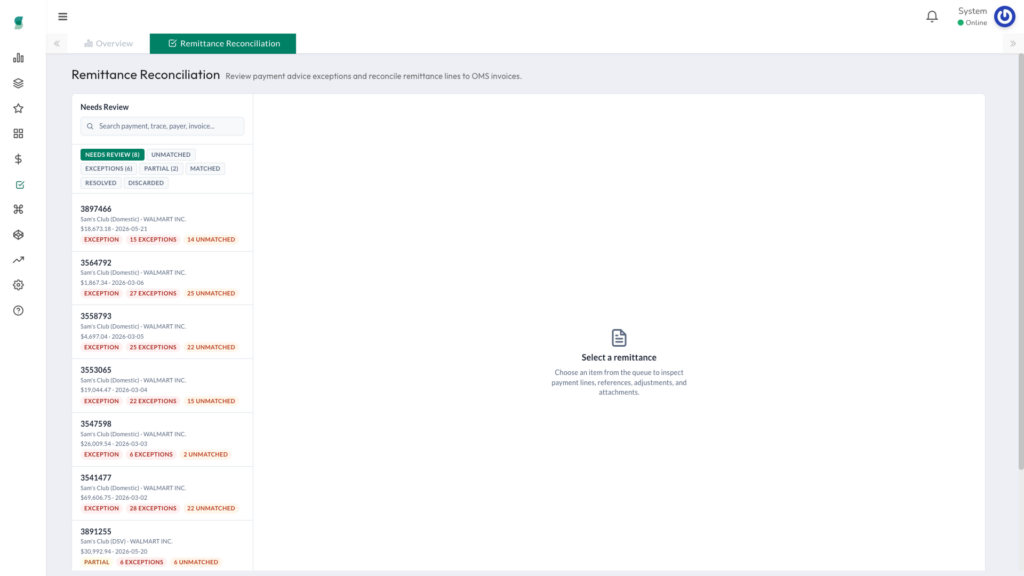This screenshot has height=576, width=1024.
Task: Open remittance 3541477
Action: [162, 493]
